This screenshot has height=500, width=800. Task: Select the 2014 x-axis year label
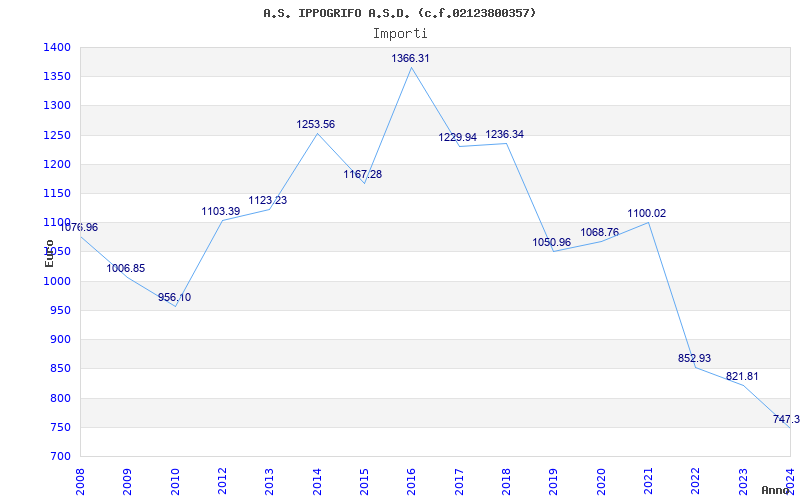coord(317,482)
